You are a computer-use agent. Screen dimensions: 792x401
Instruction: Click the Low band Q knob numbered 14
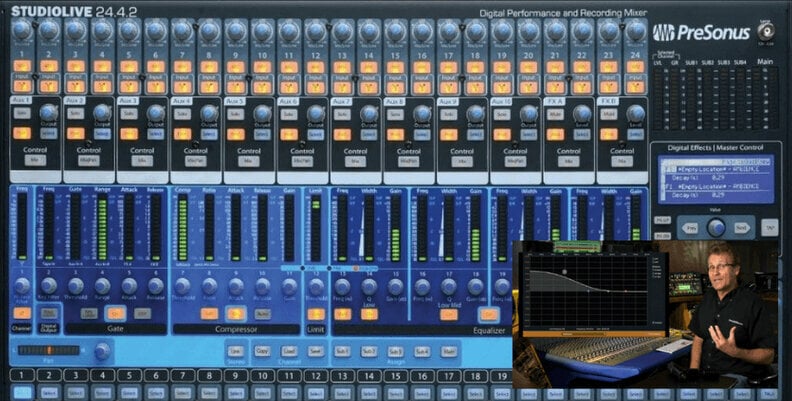369,286
